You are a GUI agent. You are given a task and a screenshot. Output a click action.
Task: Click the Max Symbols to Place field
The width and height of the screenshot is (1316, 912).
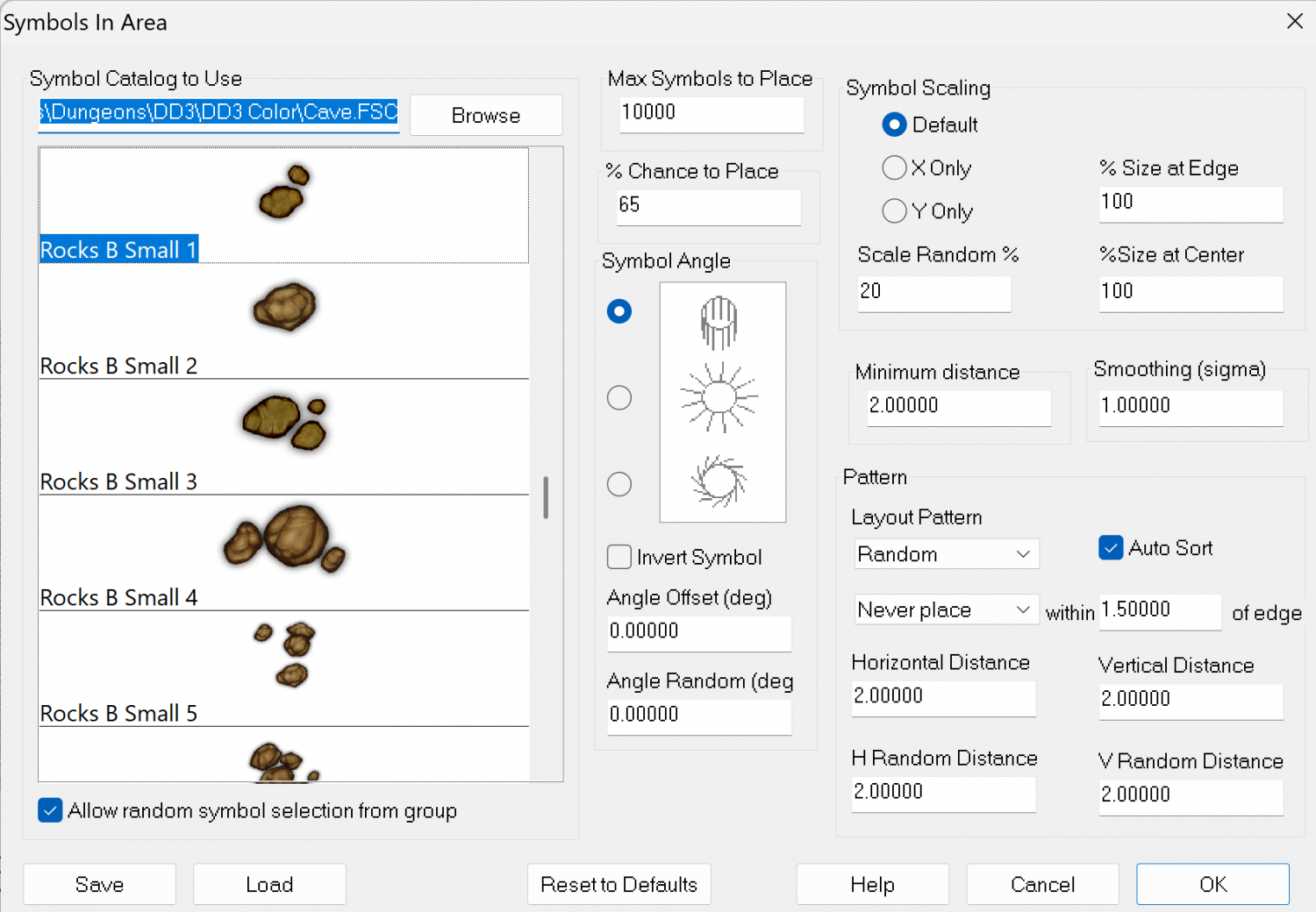click(711, 113)
